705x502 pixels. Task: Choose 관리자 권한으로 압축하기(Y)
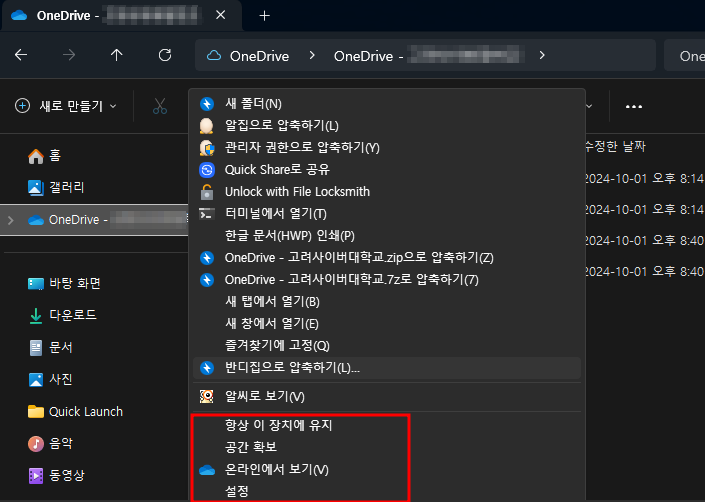pos(387,147)
